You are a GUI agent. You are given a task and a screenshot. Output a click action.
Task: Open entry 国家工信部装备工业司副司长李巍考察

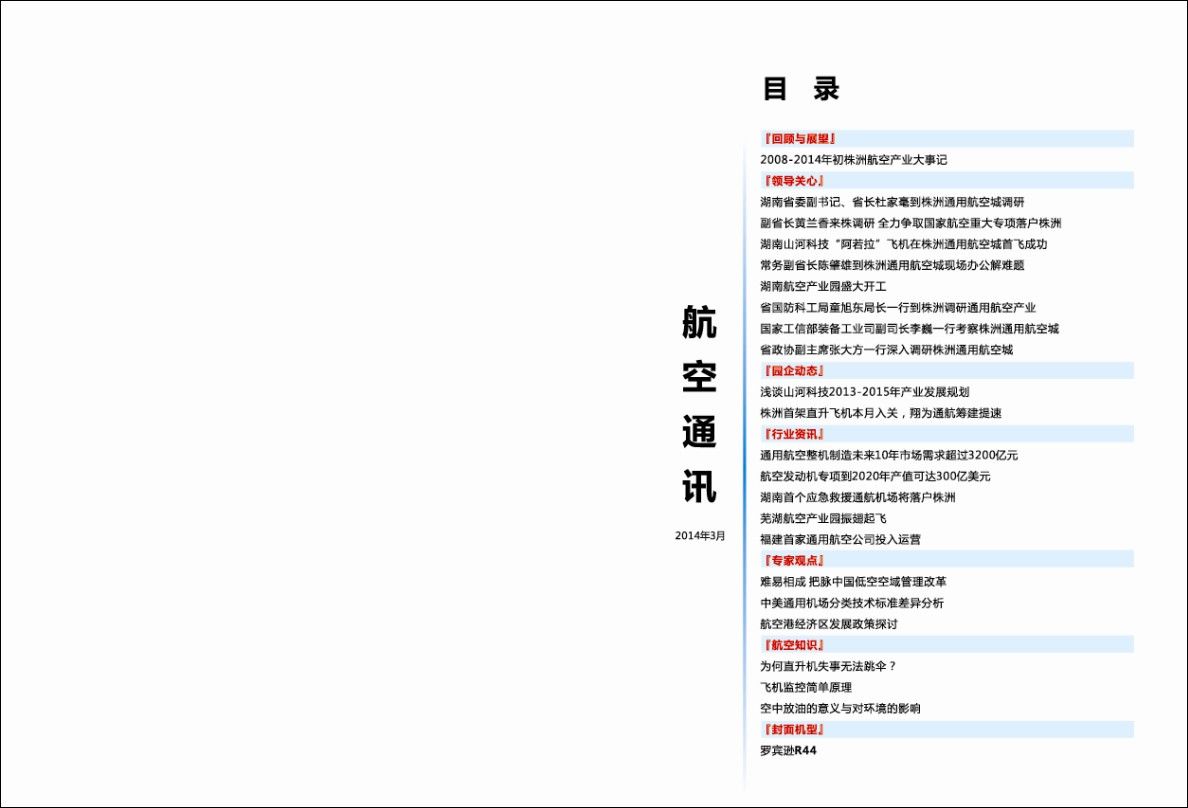click(909, 329)
